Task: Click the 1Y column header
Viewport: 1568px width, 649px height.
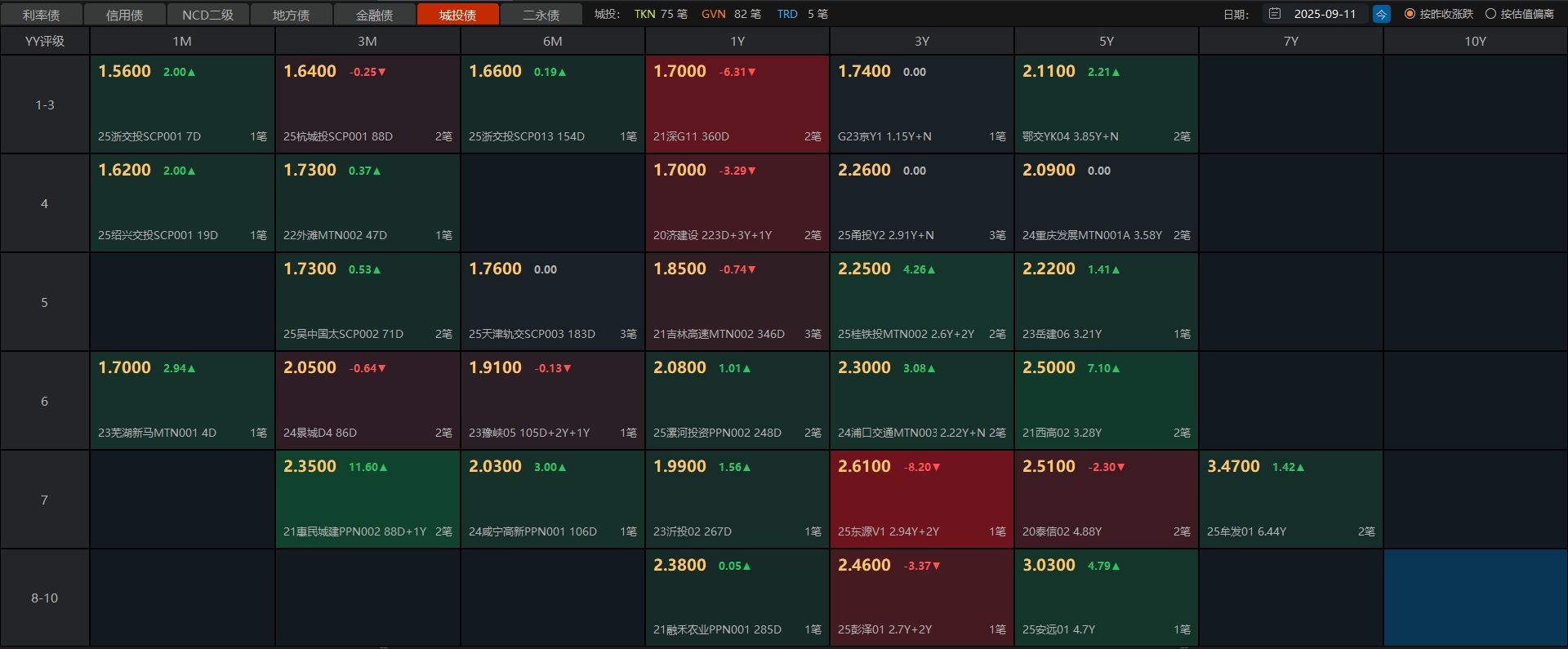Action: (x=737, y=41)
